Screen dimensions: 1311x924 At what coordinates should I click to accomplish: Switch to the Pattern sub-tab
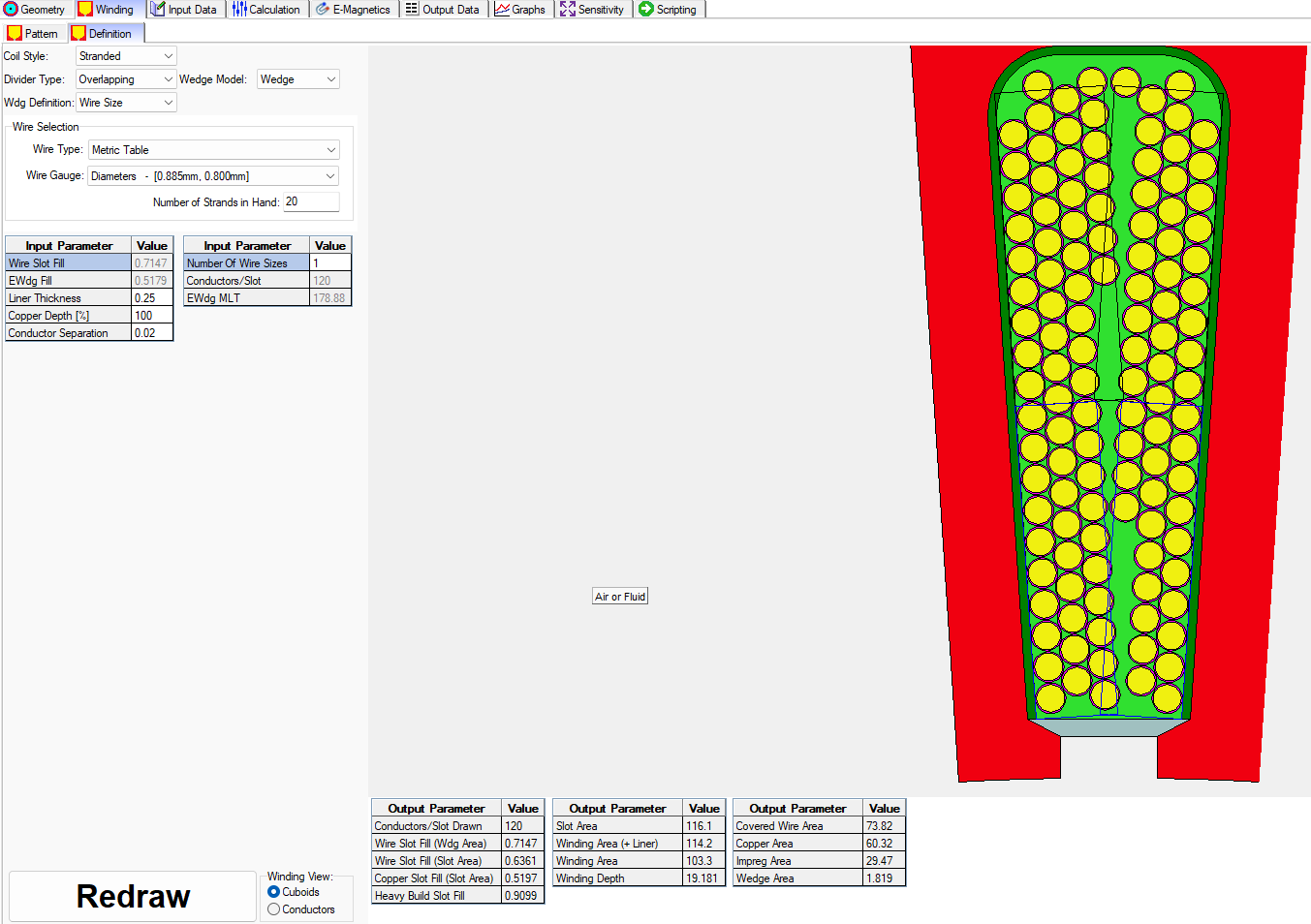tap(33, 33)
